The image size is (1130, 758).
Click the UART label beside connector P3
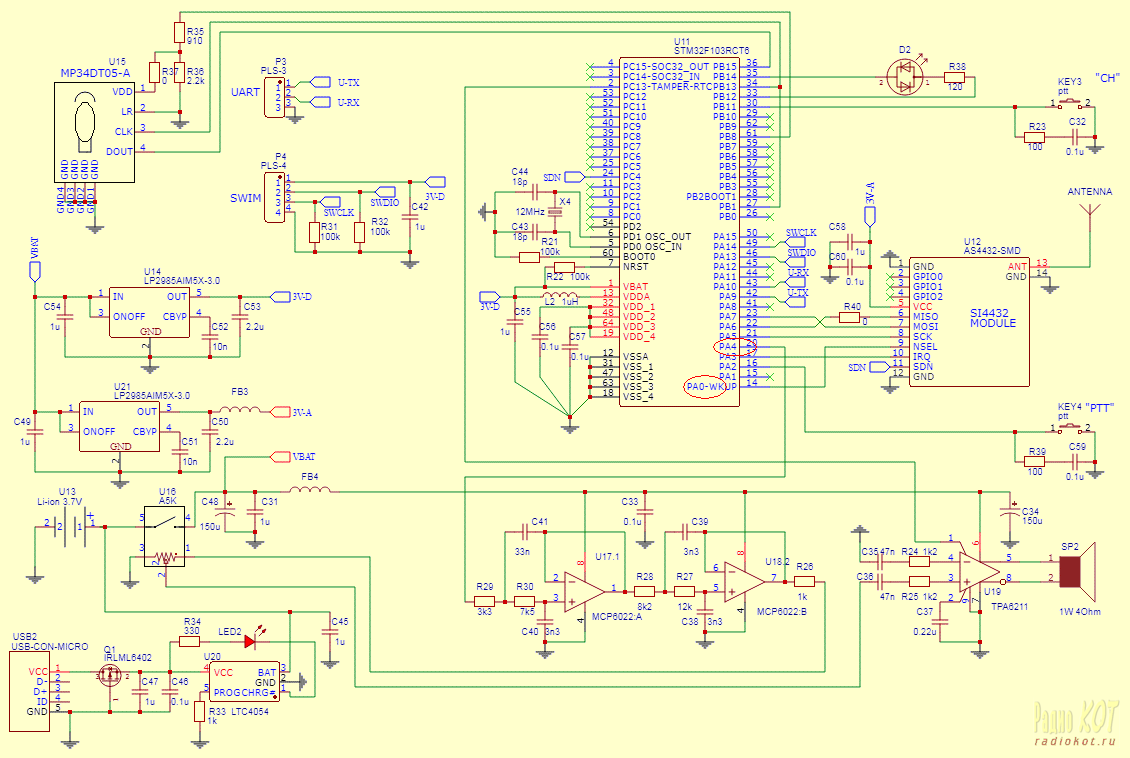point(245,92)
